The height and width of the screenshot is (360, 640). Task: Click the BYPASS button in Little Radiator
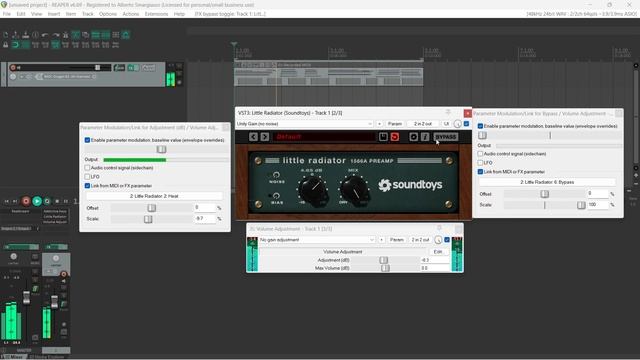click(x=446, y=137)
